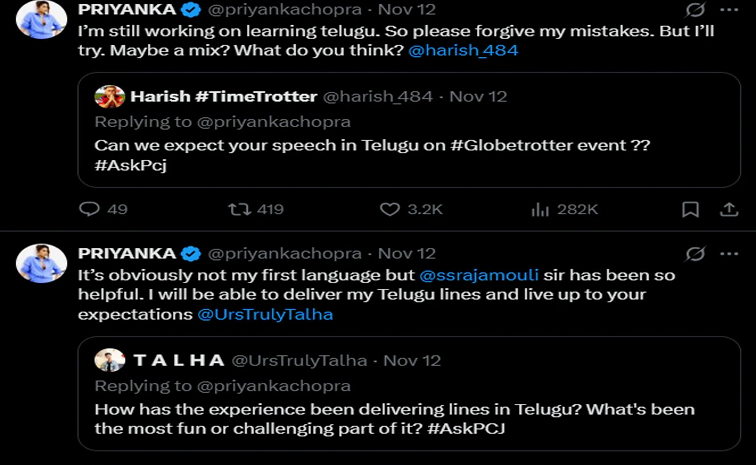Click the Grok icon on second tweet
Image resolution: width=756 pixels, height=465 pixels.
tap(695, 254)
